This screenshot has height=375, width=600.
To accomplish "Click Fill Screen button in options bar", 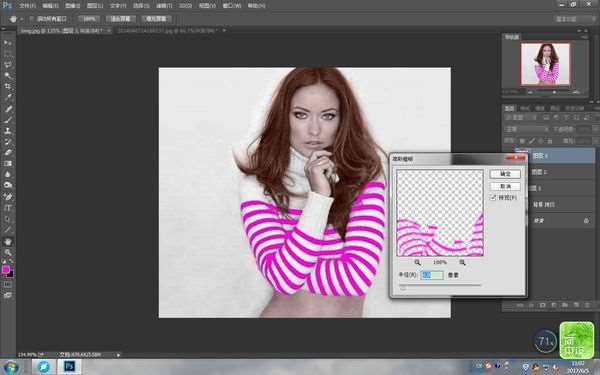I will point(157,19).
